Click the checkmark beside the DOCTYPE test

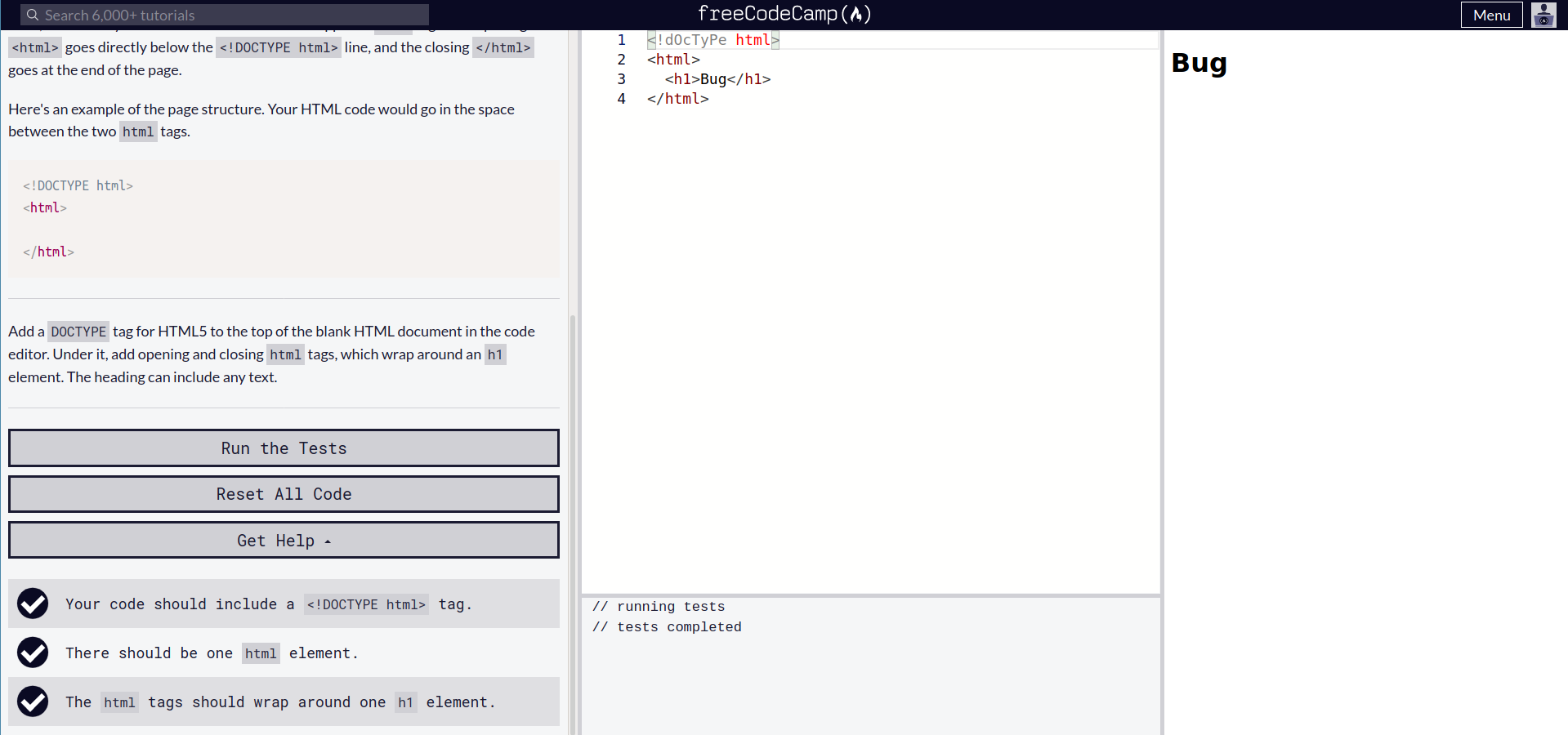[33, 604]
